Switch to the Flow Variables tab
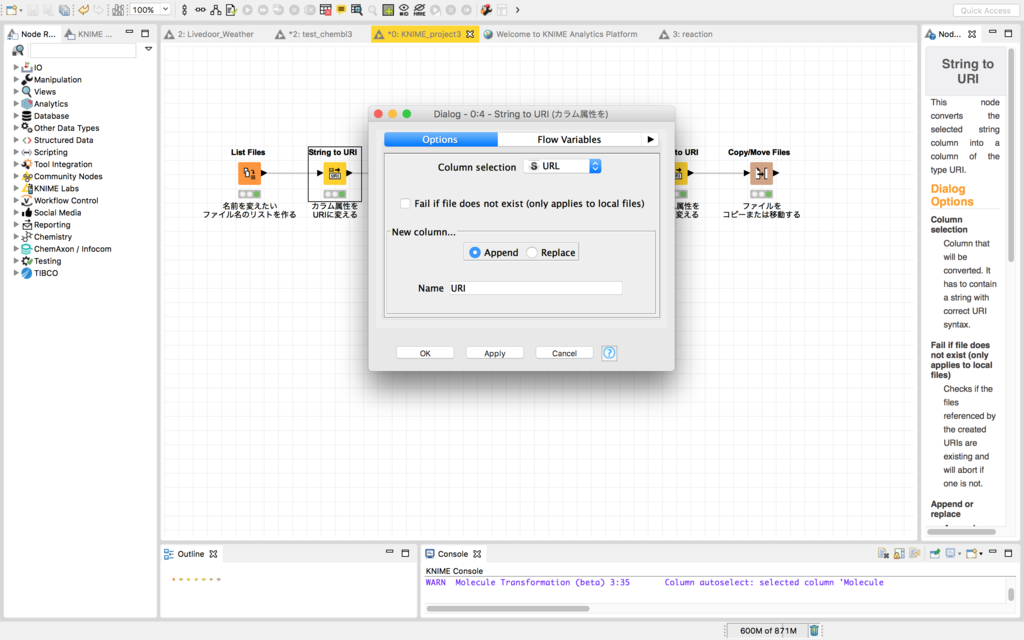 pyautogui.click(x=569, y=139)
